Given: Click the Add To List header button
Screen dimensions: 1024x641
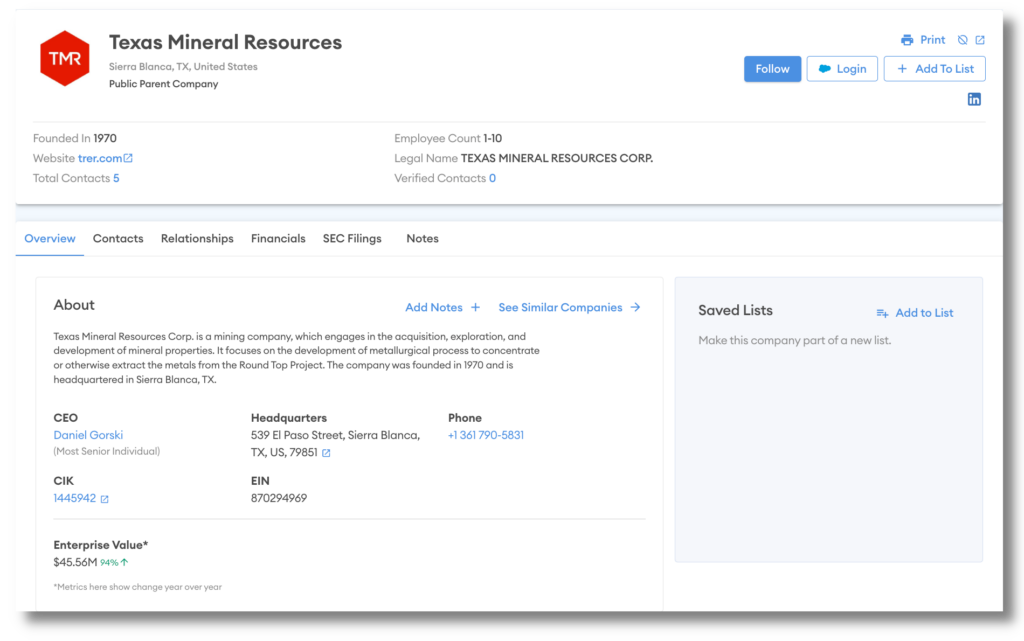Looking at the screenshot, I should point(934,69).
